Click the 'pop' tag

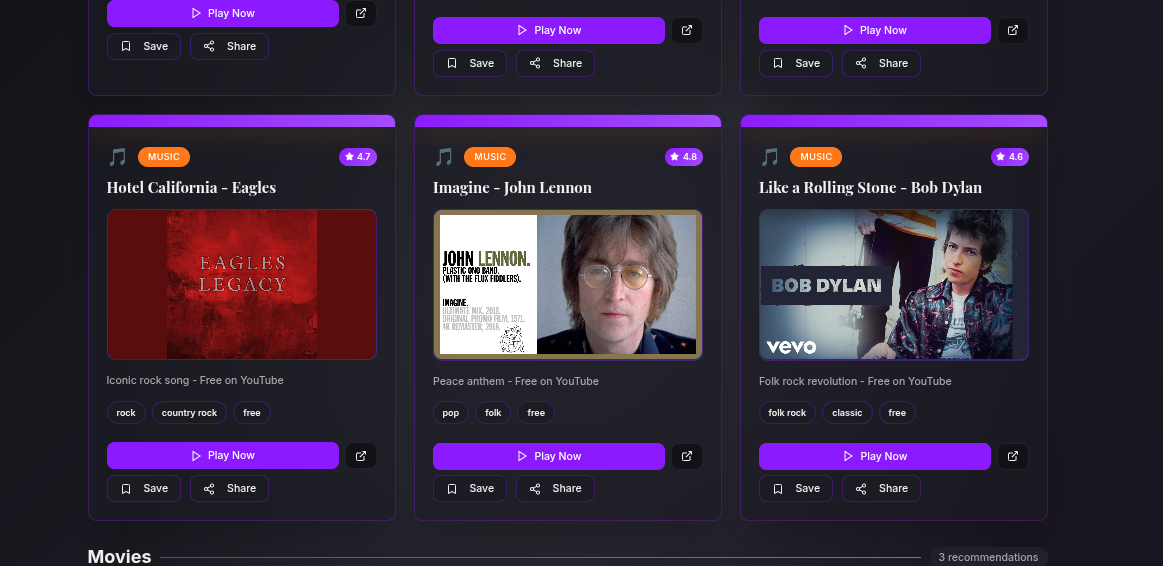tap(451, 412)
